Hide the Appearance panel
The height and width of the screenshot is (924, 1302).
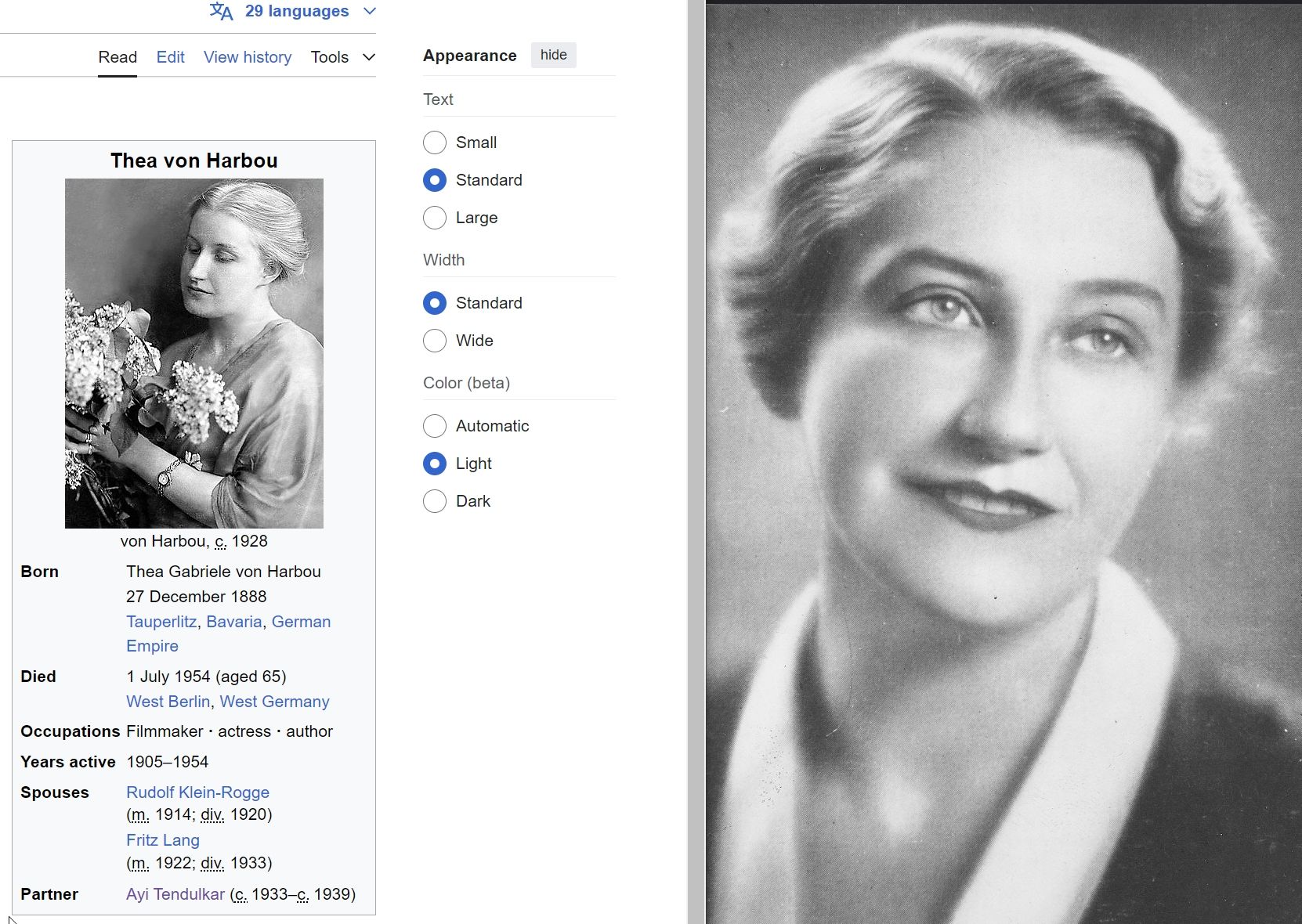pos(553,55)
